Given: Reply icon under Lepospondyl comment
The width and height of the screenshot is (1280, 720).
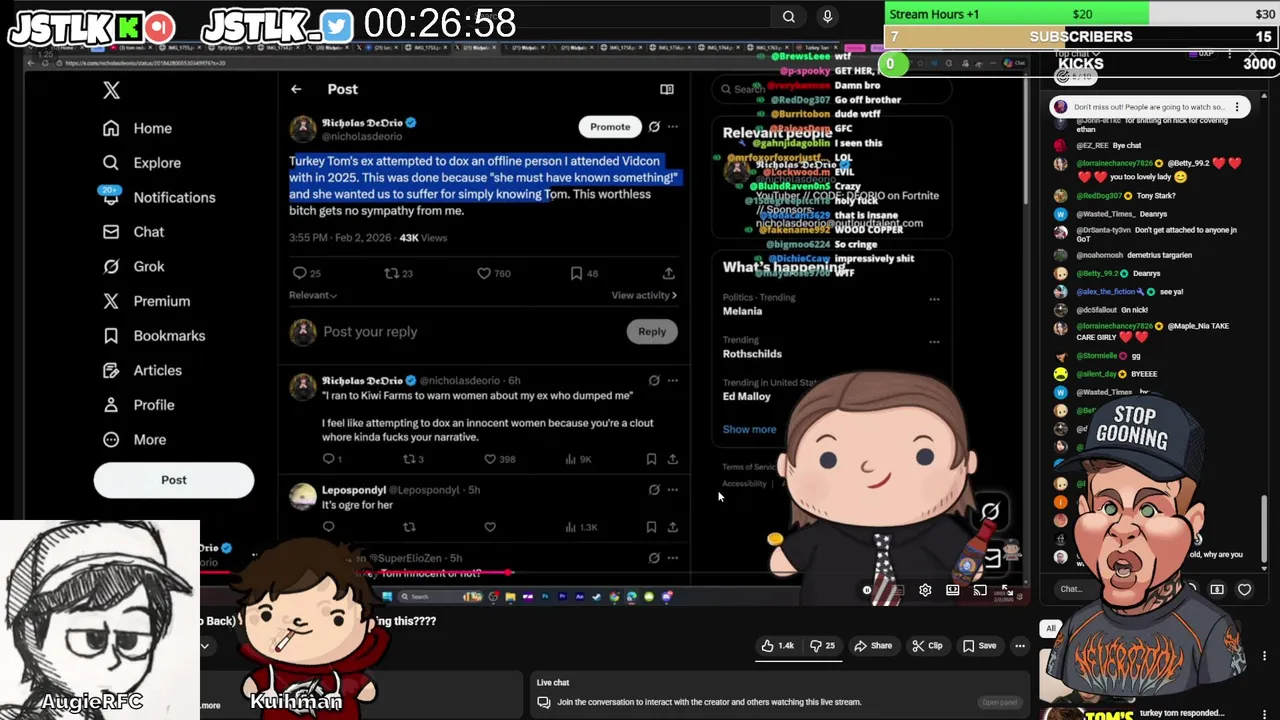Looking at the screenshot, I should (328, 527).
